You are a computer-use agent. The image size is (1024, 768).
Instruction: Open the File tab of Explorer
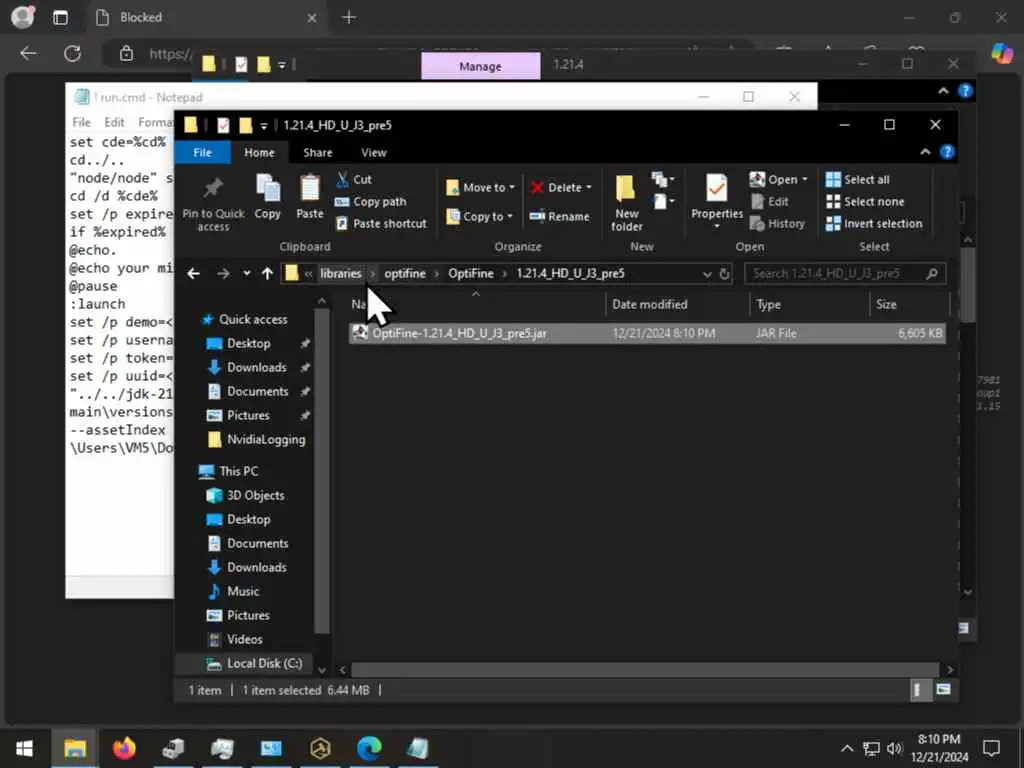coord(202,152)
